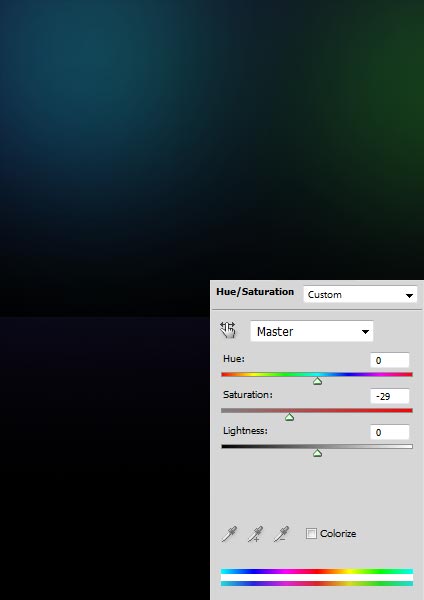Click the Lightness slider handle

coord(317,453)
